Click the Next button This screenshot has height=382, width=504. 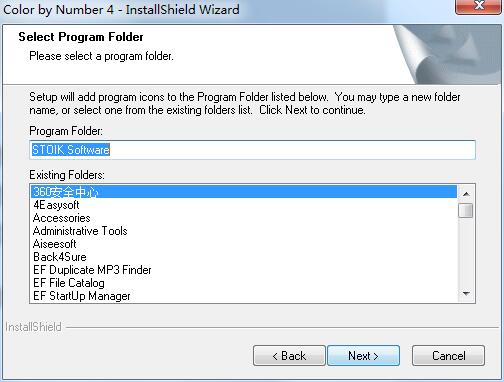tap(363, 356)
